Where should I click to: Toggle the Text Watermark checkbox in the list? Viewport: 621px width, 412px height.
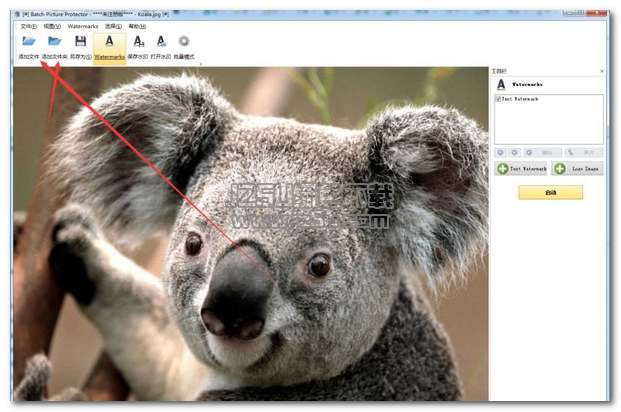[x=498, y=99]
